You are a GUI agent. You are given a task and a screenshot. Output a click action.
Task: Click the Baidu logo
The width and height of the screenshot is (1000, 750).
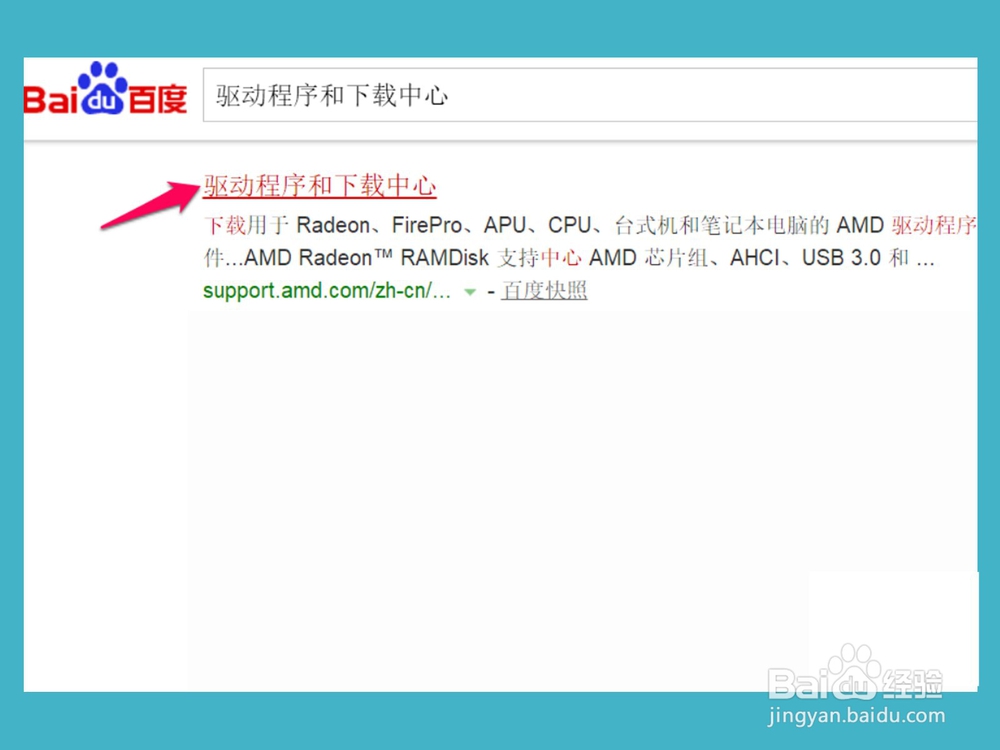click(105, 89)
